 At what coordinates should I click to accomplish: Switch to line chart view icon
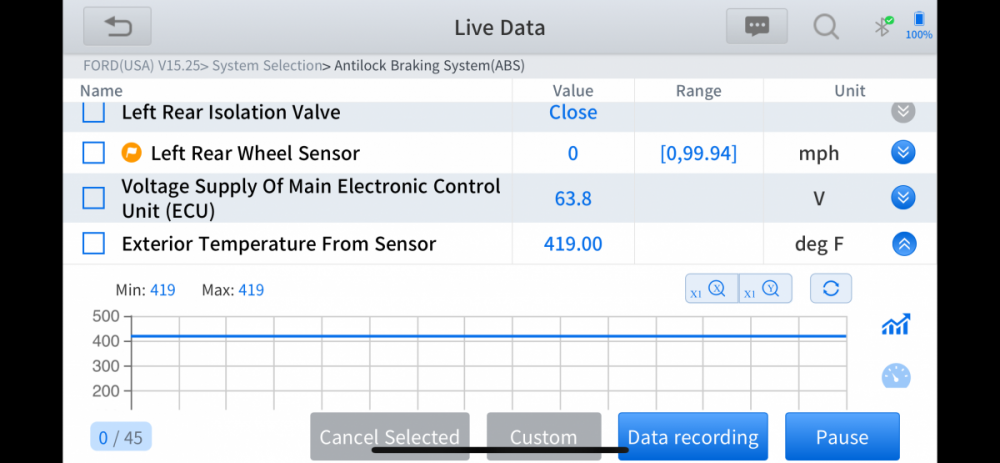(x=895, y=325)
